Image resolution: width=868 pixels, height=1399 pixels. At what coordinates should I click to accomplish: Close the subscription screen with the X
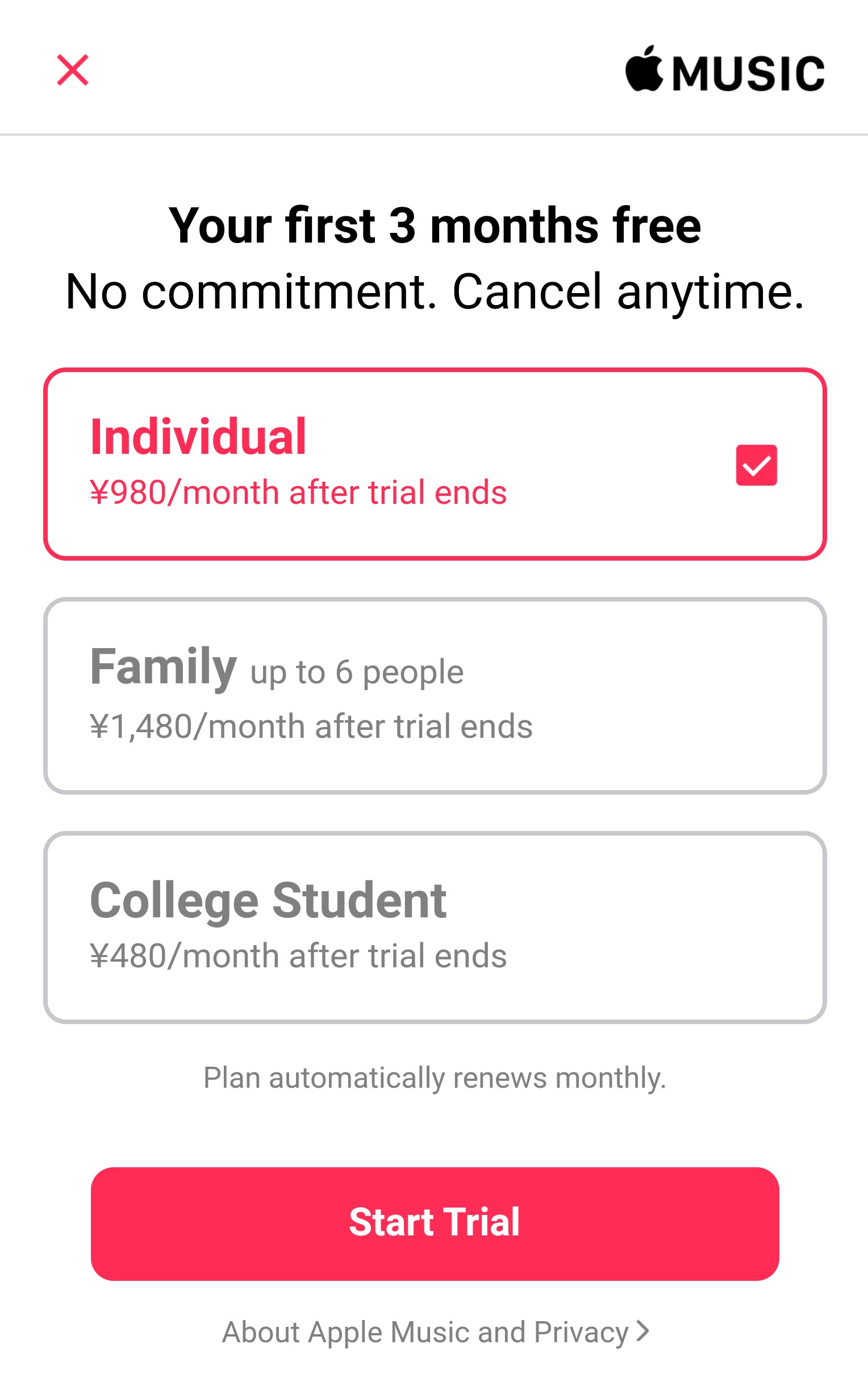(72, 70)
